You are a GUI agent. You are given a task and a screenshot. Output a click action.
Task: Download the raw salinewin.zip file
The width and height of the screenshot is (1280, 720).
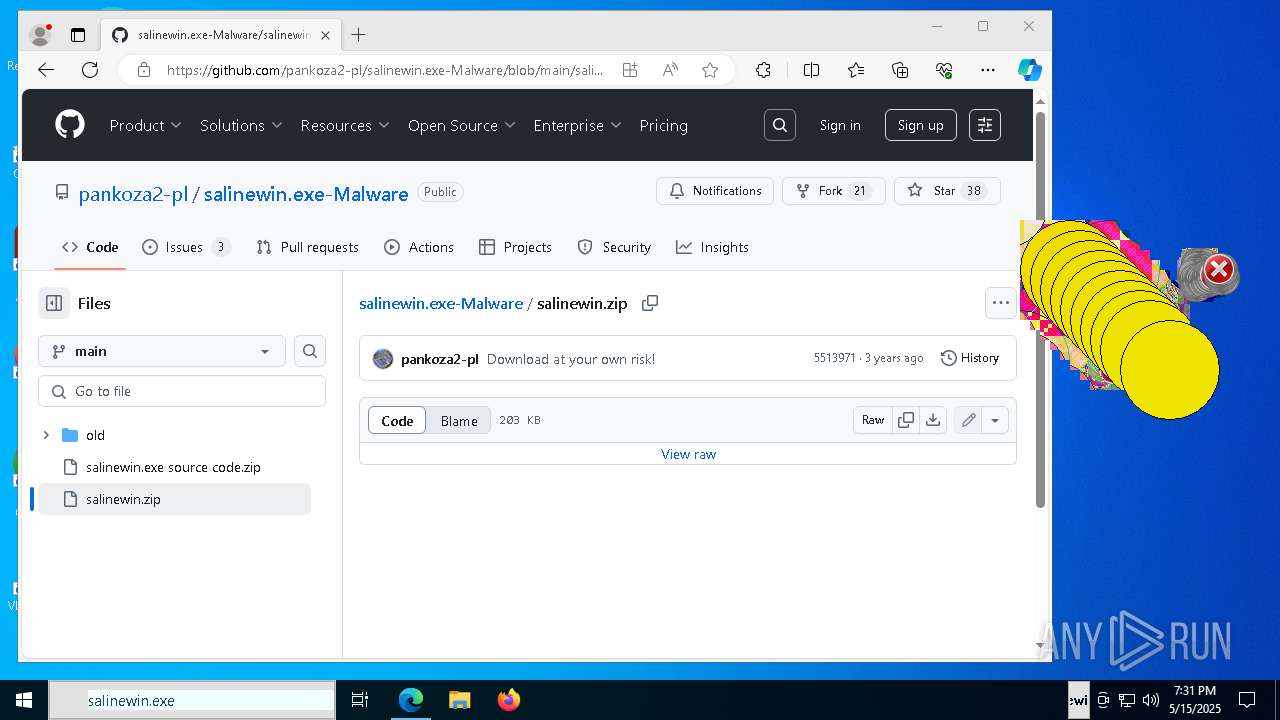tap(933, 420)
